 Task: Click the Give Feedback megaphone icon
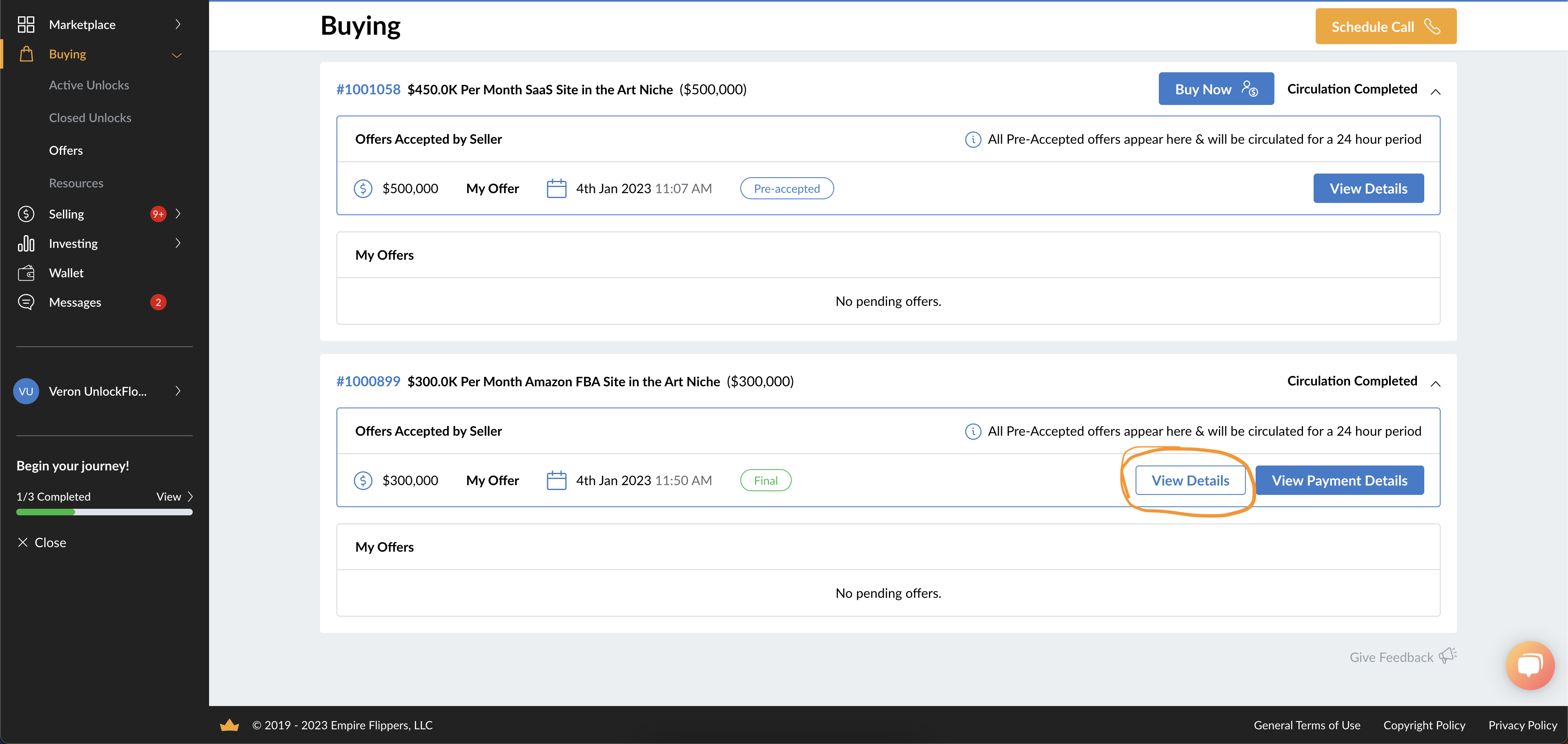point(1448,656)
